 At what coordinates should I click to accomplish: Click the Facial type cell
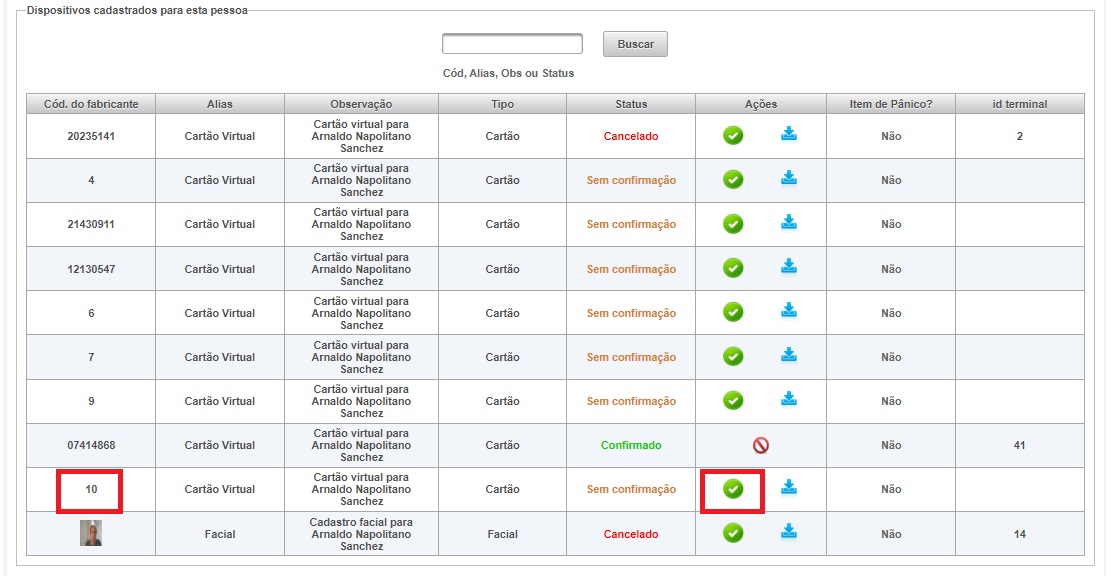click(x=502, y=534)
